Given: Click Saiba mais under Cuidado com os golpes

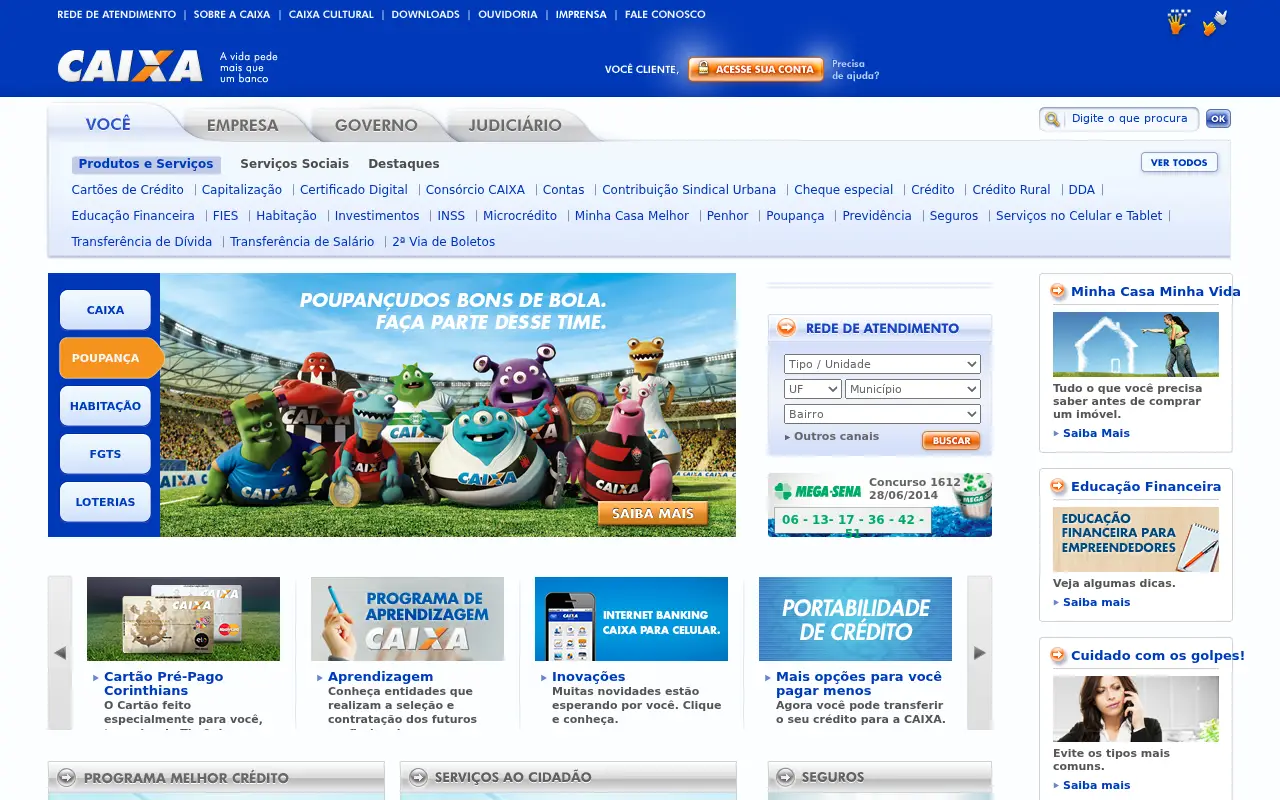Looking at the screenshot, I should [x=1096, y=785].
